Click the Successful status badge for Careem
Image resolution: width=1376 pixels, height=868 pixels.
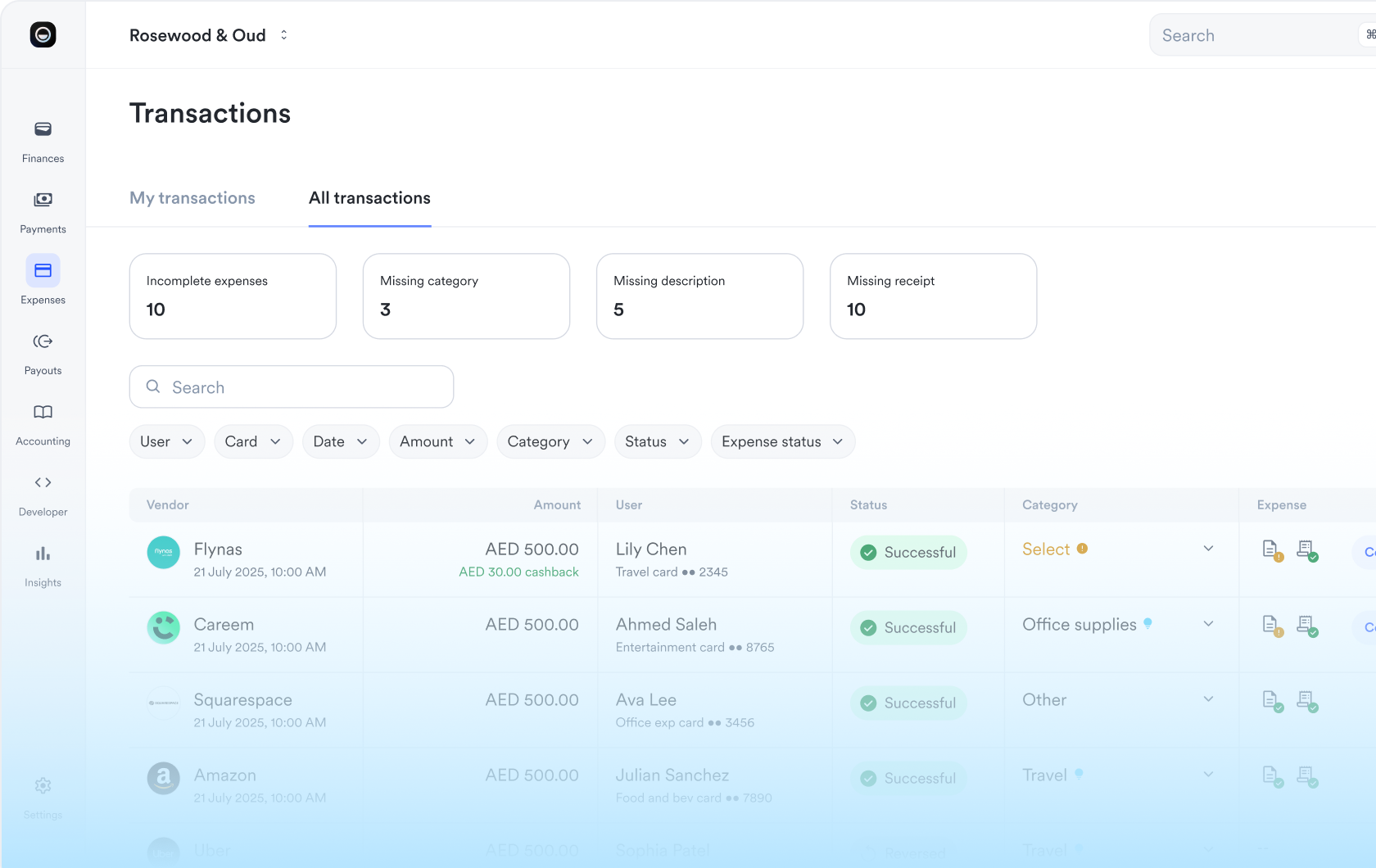pyautogui.click(x=908, y=627)
